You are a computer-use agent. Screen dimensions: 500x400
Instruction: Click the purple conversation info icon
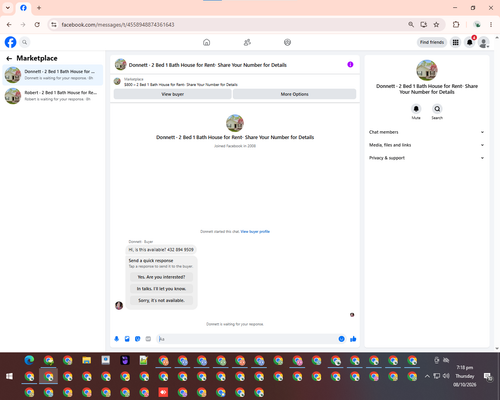pyautogui.click(x=350, y=64)
